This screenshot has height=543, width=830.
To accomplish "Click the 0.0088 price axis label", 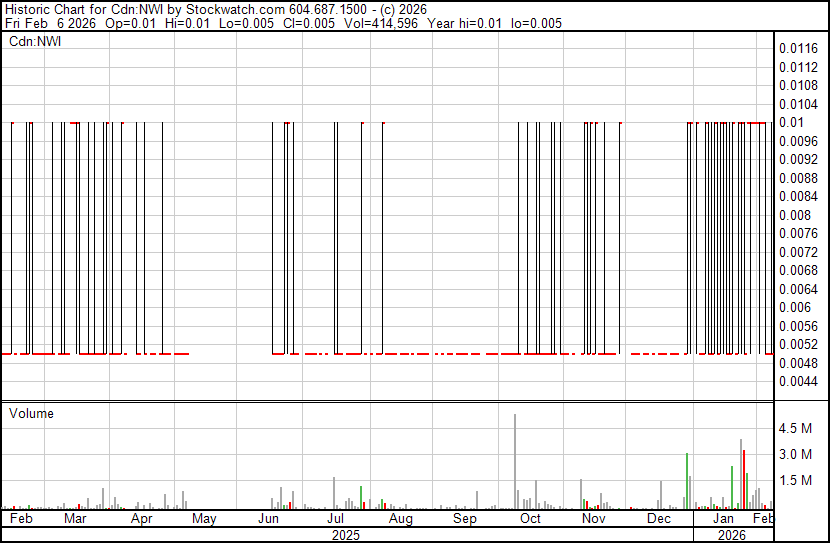I will pos(798,178).
